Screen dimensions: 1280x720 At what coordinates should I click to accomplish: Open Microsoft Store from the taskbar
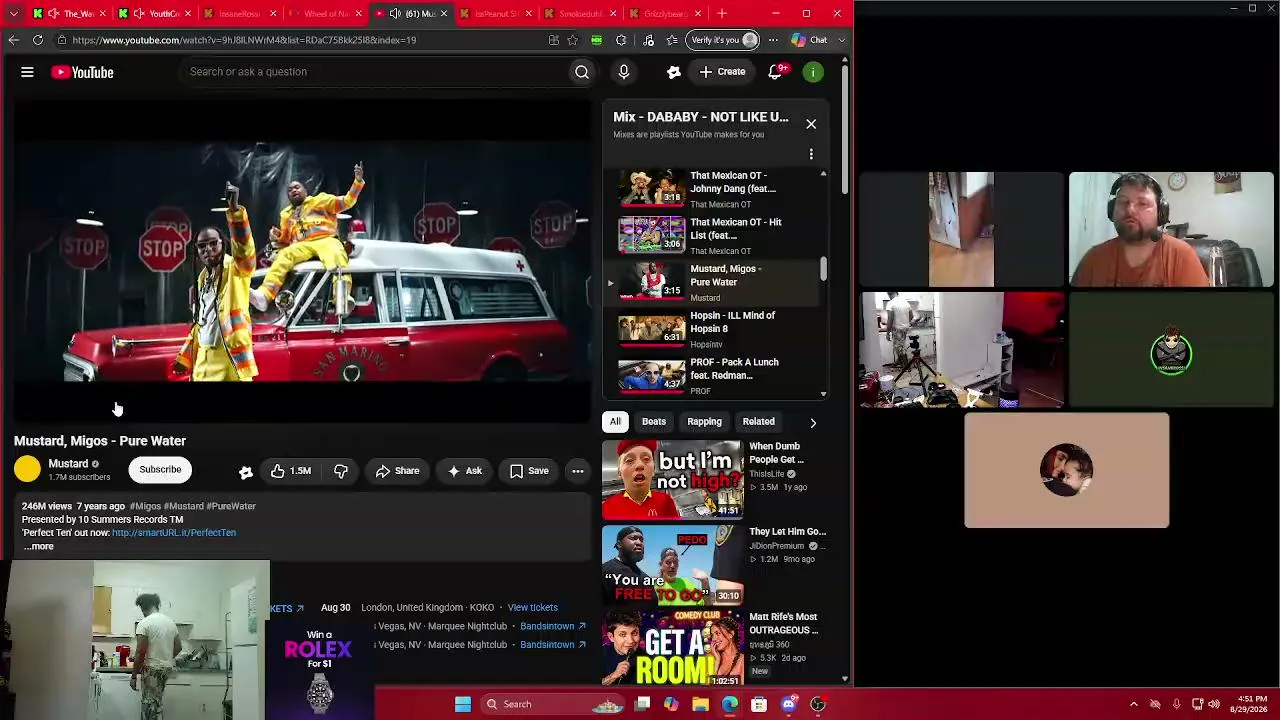(x=759, y=704)
